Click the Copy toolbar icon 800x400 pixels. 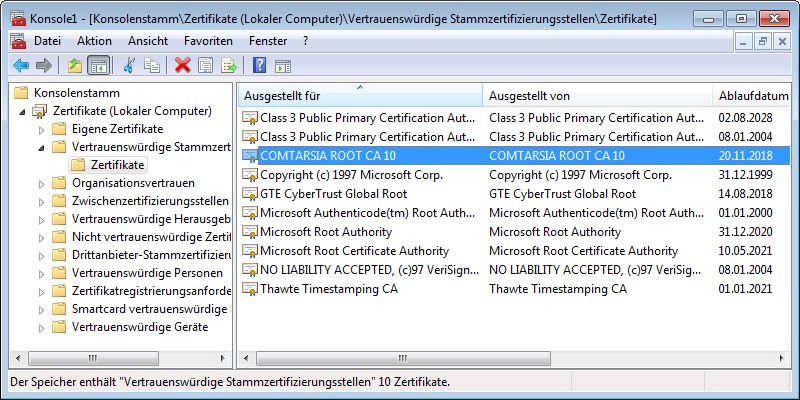coord(152,65)
